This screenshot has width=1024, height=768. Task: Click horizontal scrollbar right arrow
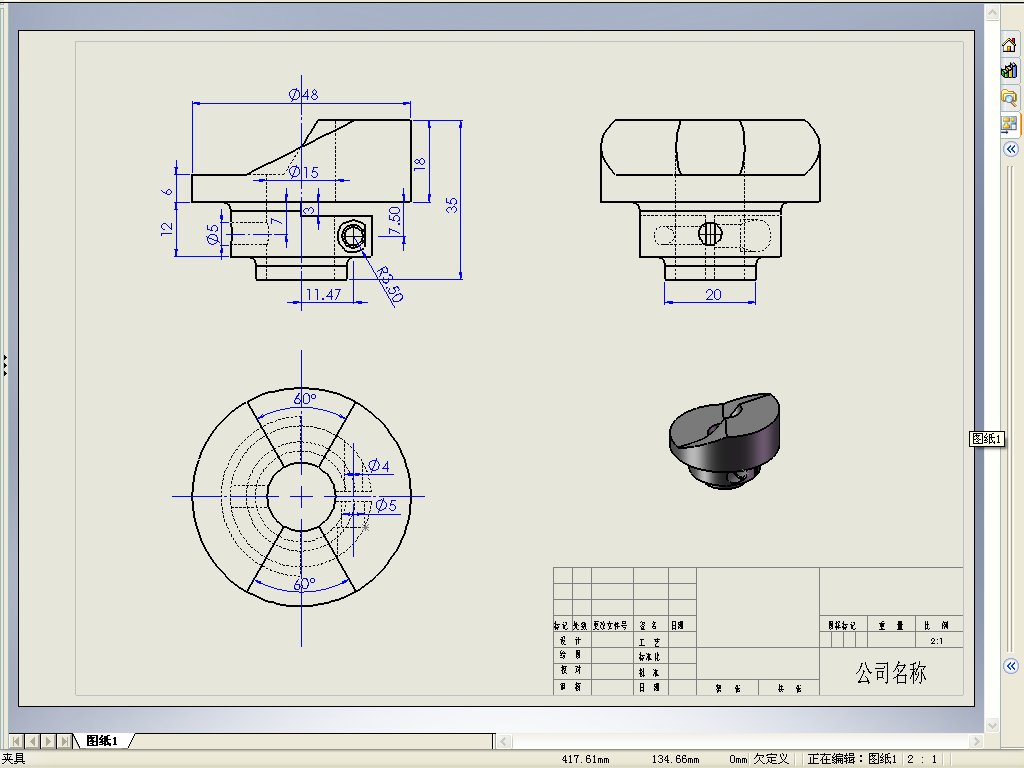(x=976, y=741)
